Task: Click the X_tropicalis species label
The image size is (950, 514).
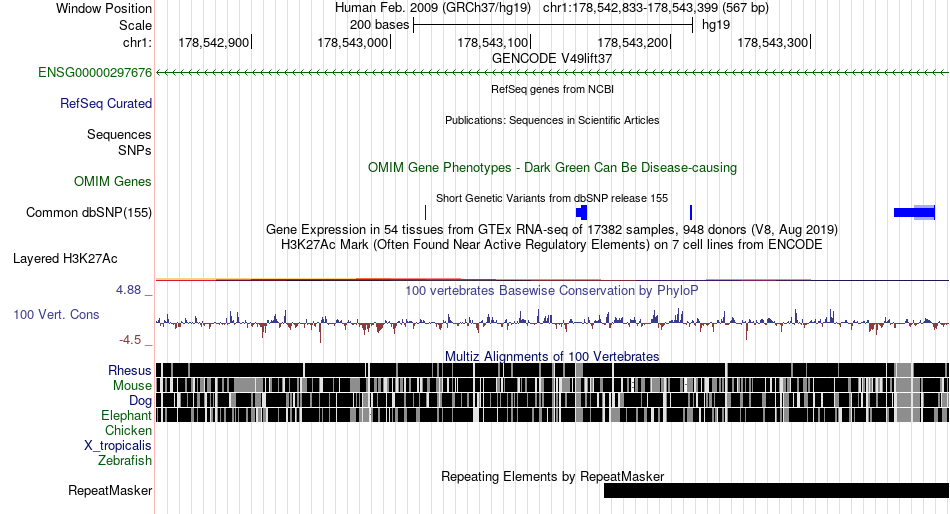Action: [x=118, y=446]
